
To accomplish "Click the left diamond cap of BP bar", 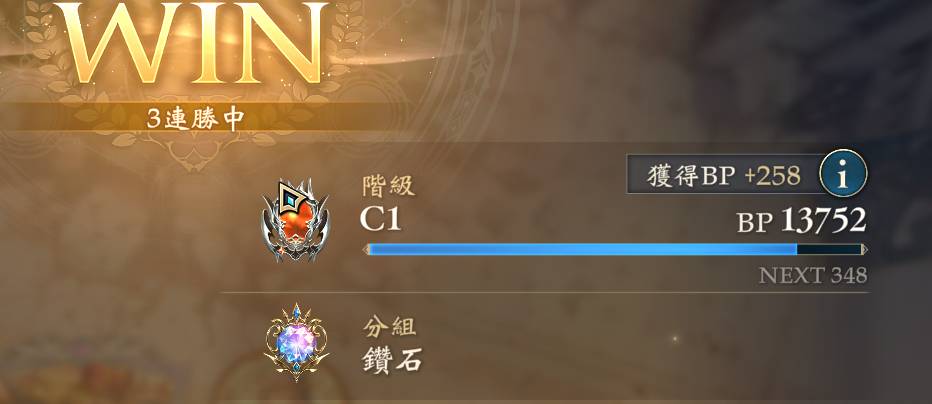I will click(x=366, y=250).
